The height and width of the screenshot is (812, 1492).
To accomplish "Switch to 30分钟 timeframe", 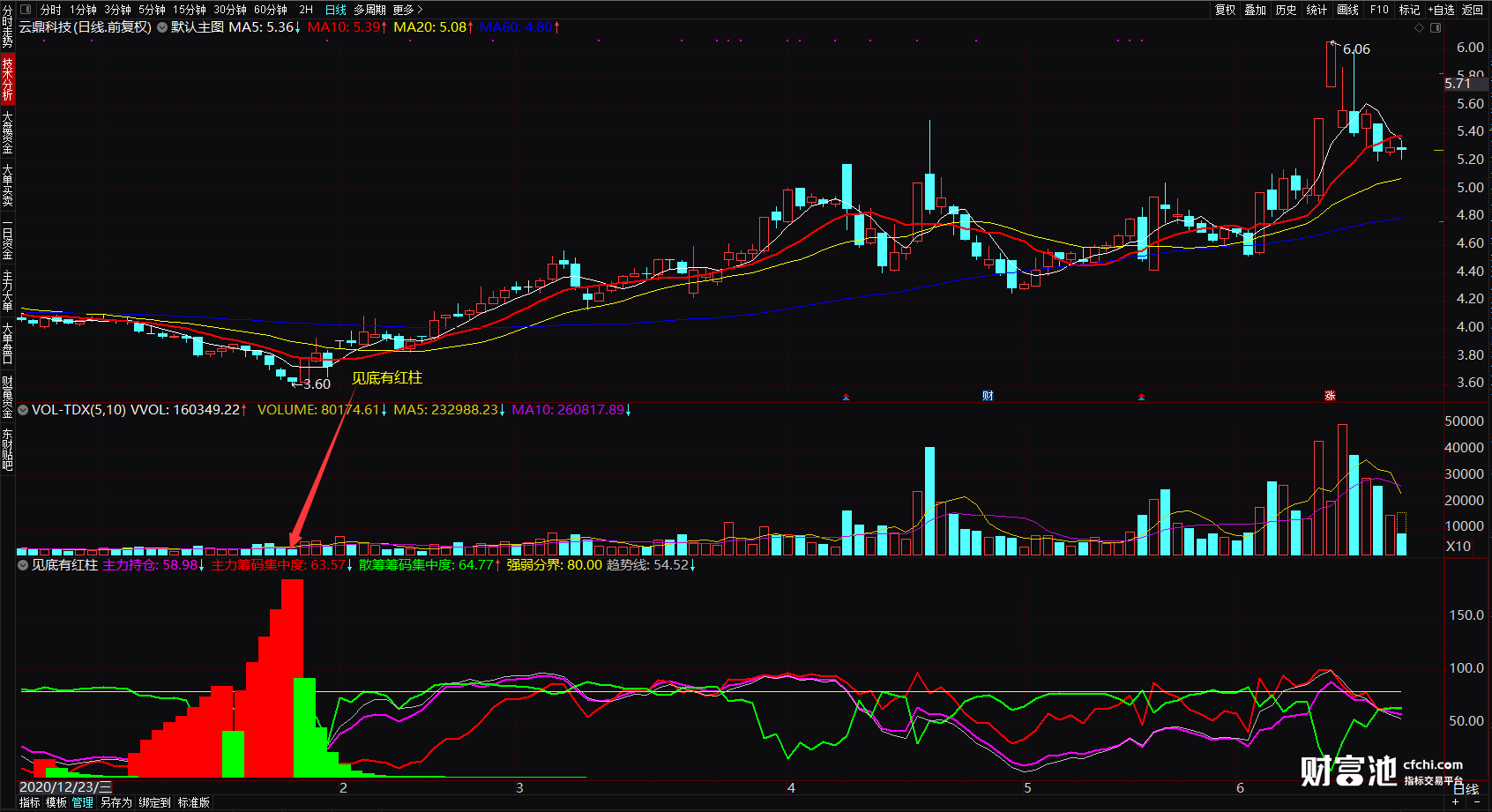I will pyautogui.click(x=230, y=10).
